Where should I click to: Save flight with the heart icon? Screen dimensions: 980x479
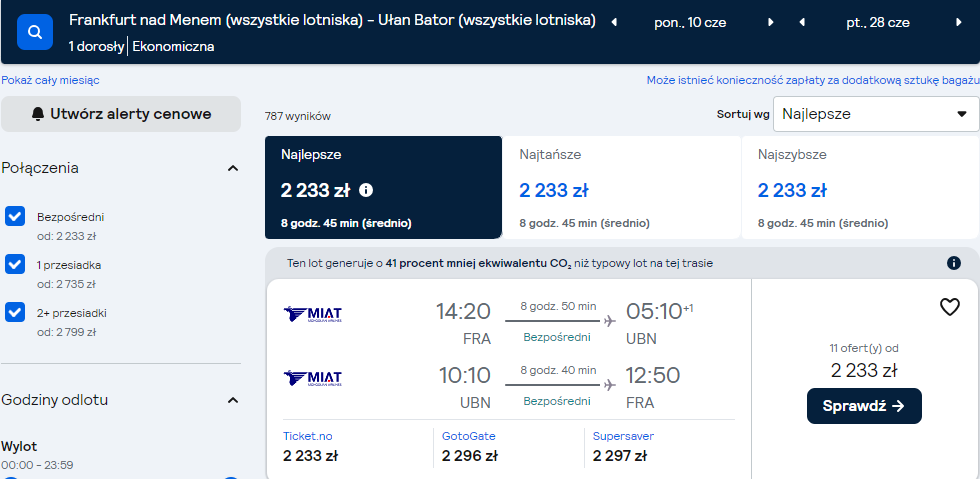coord(949,307)
